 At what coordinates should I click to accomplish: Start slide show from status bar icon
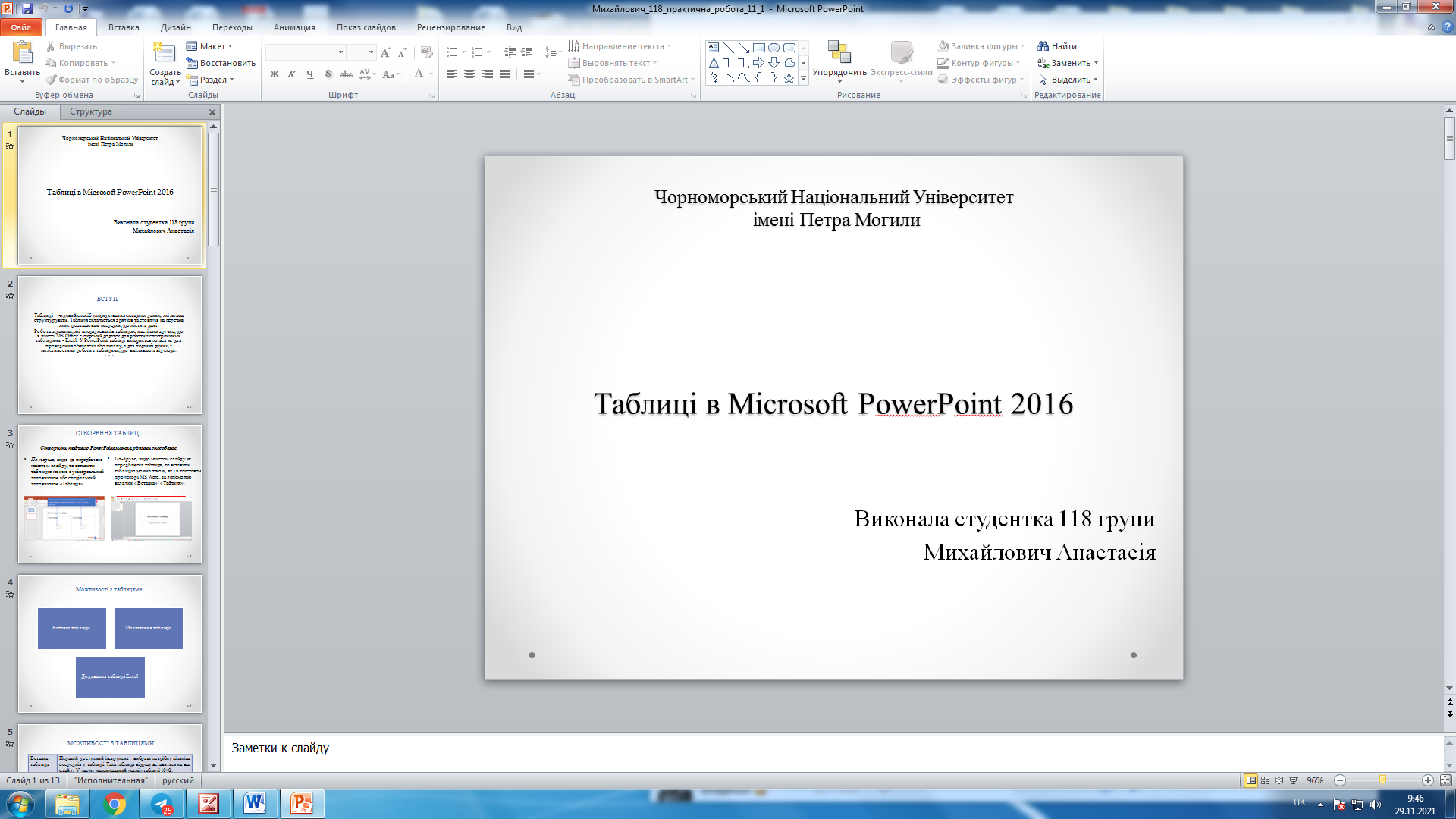(1294, 780)
